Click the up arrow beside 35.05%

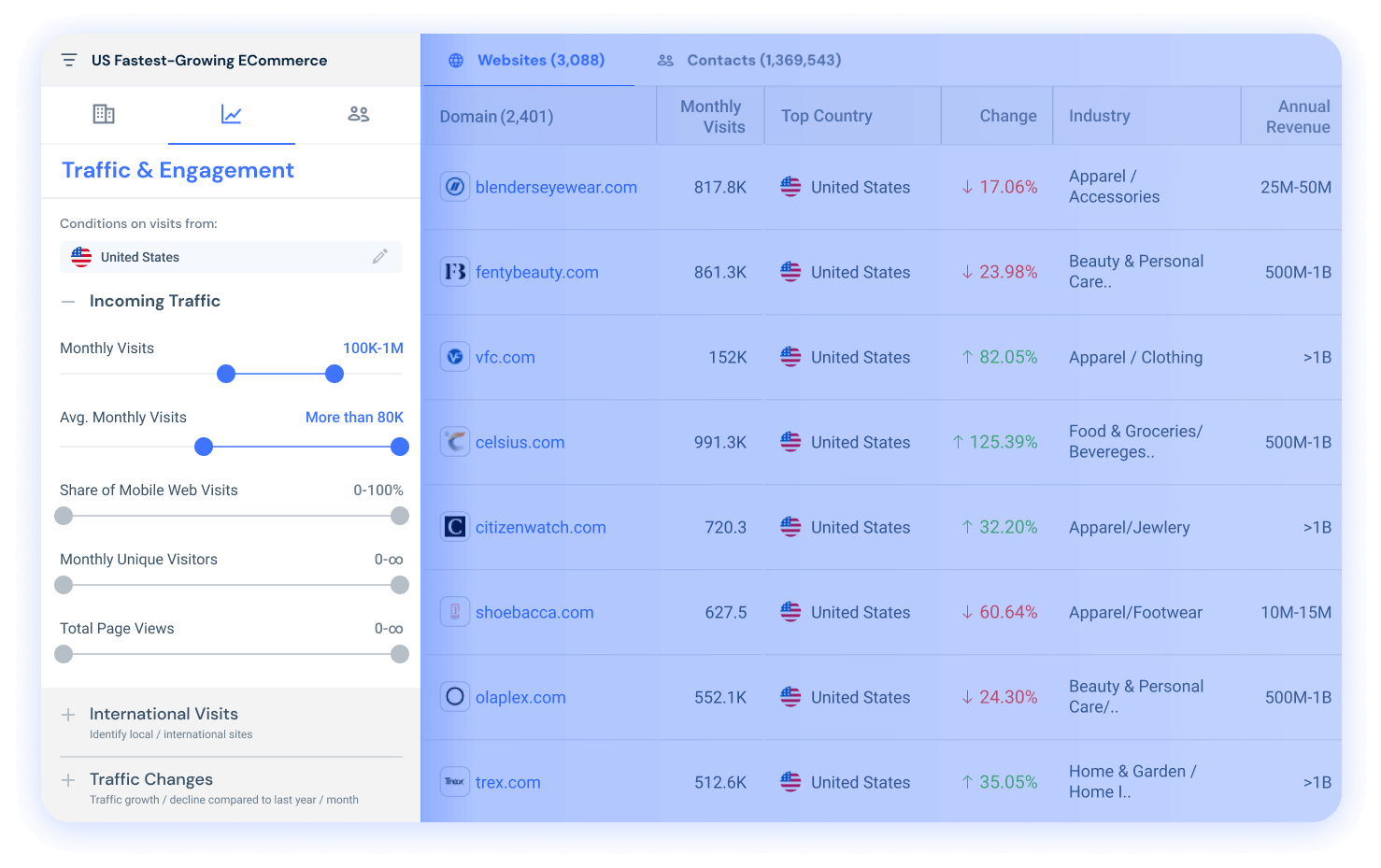[967, 782]
